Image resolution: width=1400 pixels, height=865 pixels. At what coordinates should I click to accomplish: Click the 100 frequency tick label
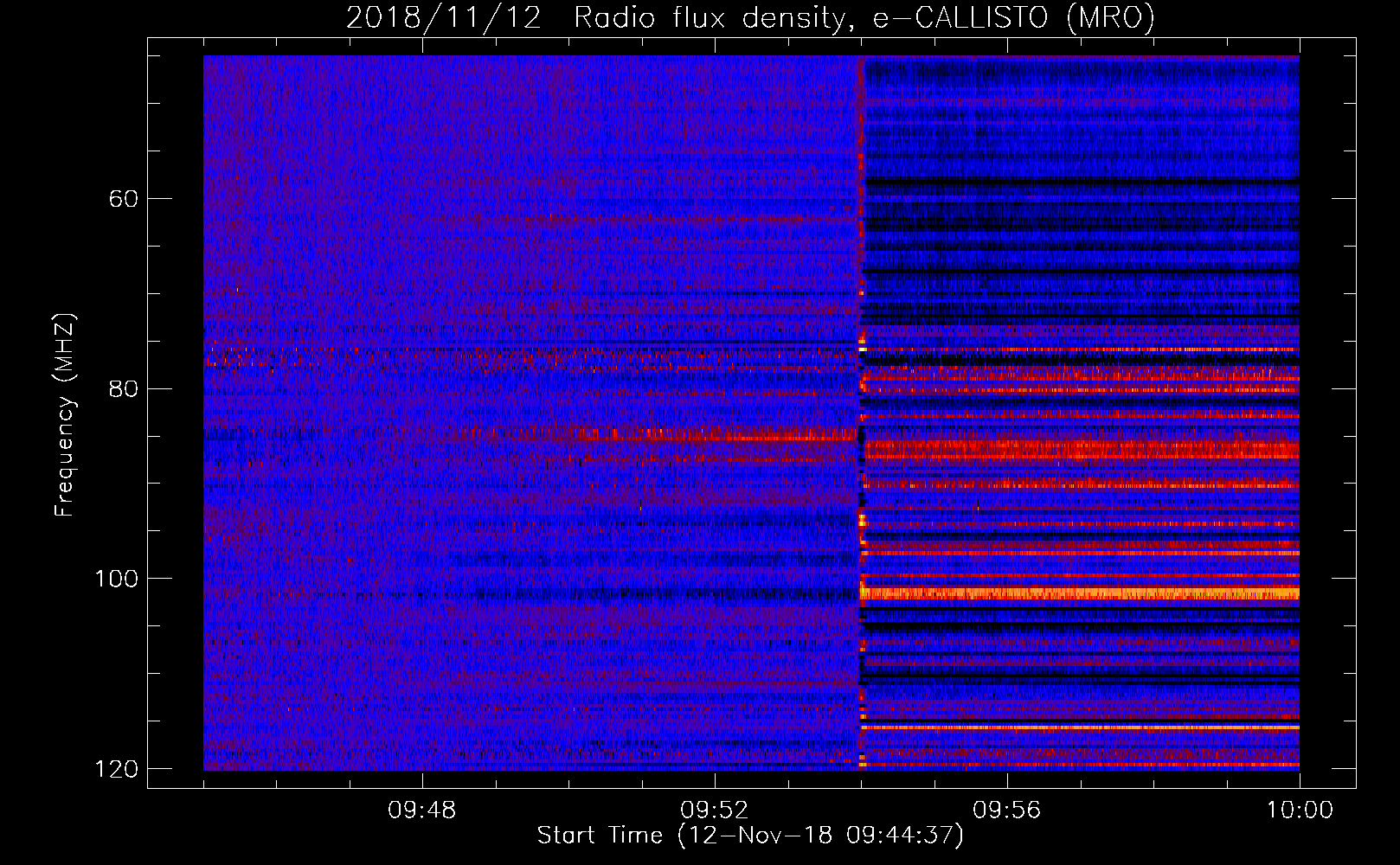coord(116,579)
